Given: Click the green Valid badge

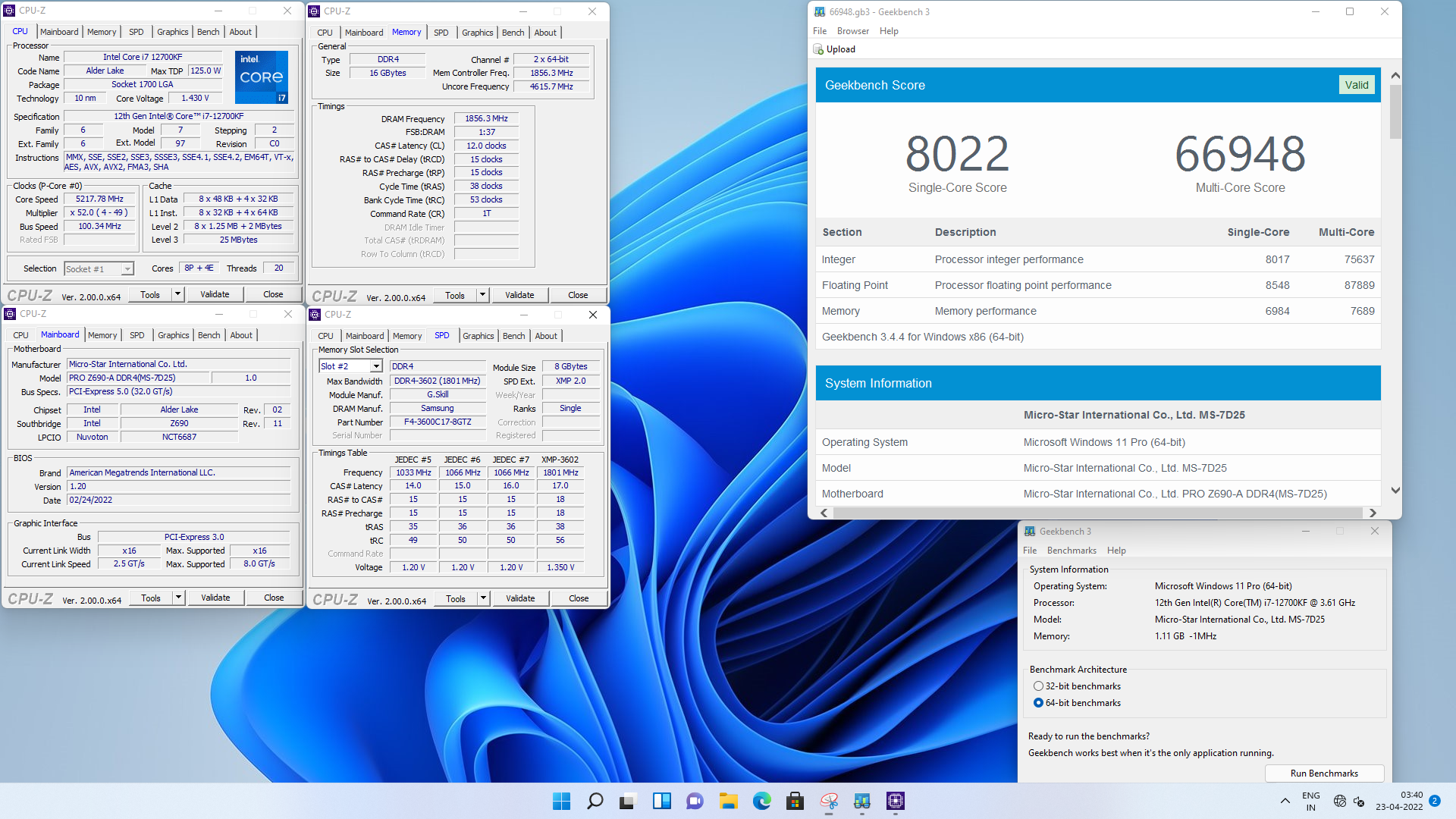Looking at the screenshot, I should tap(1357, 85).
